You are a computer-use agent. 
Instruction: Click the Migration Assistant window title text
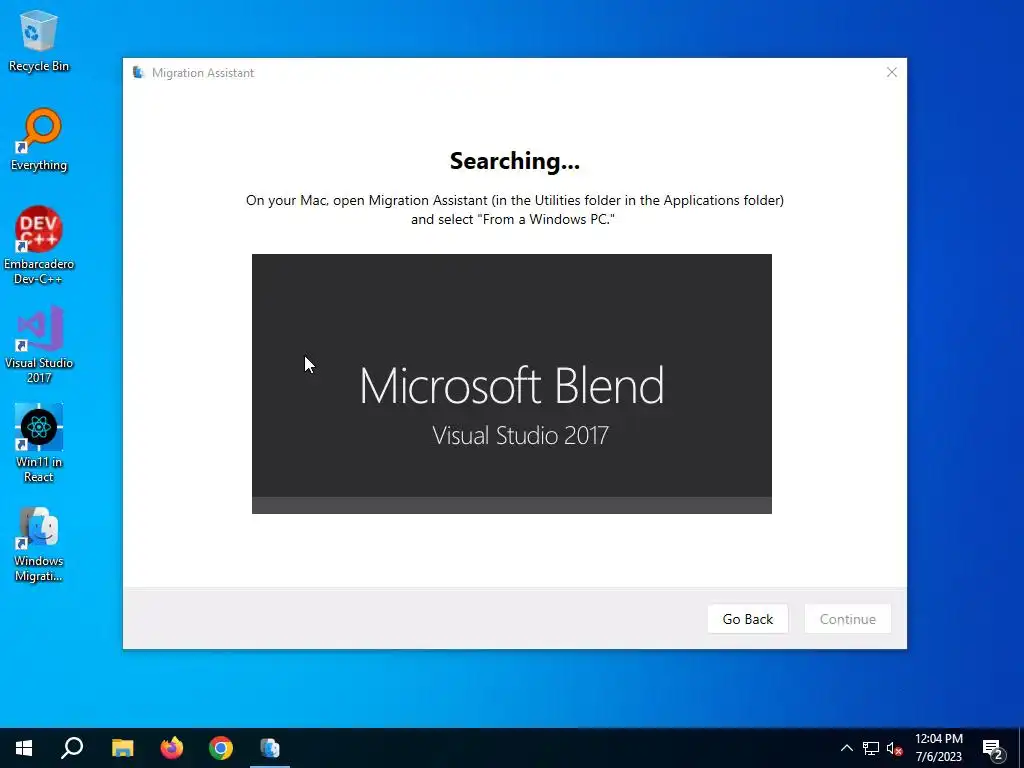click(203, 72)
